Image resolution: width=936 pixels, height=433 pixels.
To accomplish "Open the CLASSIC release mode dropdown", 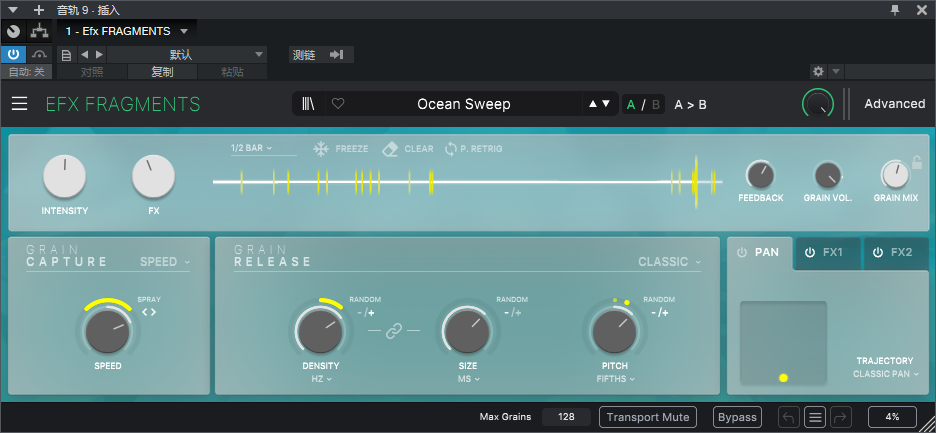I will 669,262.
